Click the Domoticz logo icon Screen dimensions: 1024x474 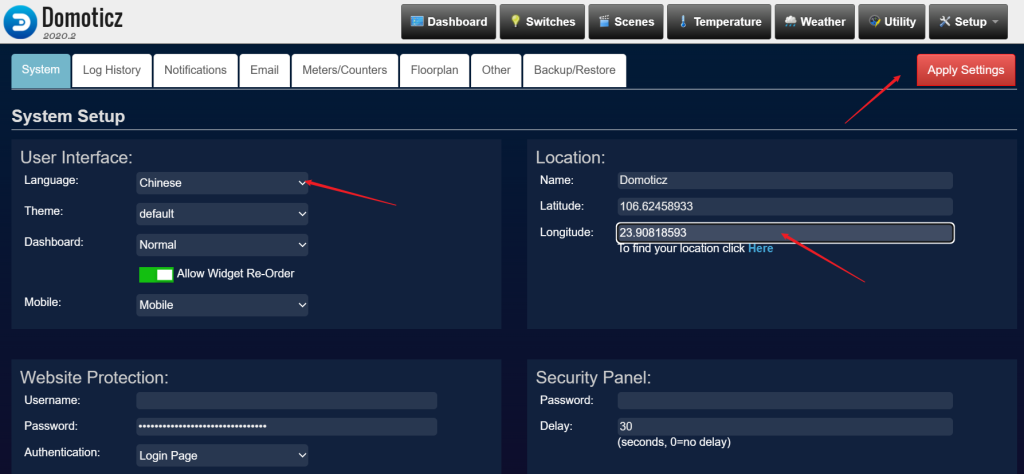tap(21, 21)
